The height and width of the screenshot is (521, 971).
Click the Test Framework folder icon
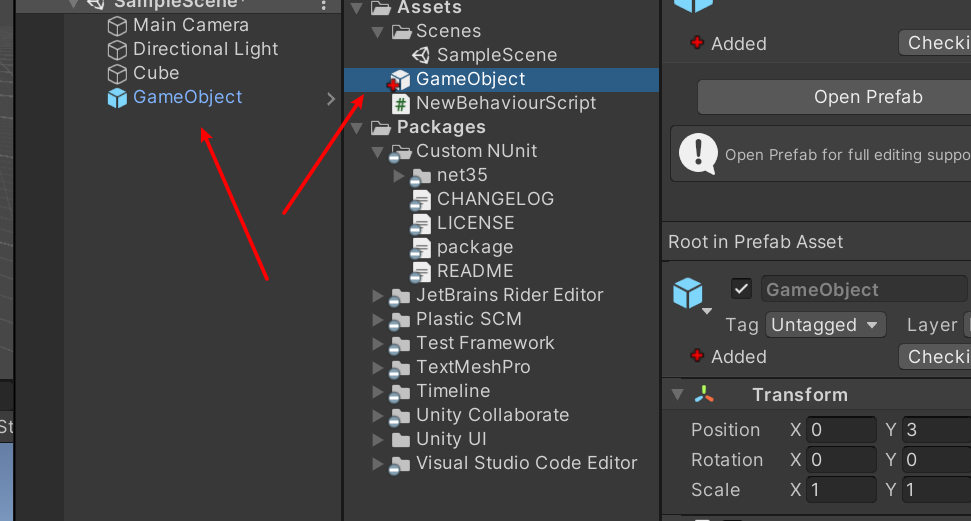(x=399, y=344)
